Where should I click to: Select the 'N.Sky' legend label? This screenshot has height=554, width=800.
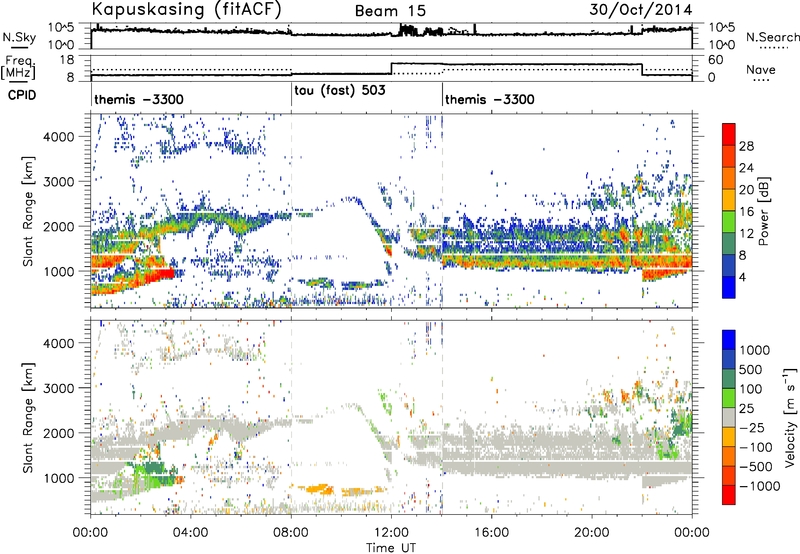19,38
